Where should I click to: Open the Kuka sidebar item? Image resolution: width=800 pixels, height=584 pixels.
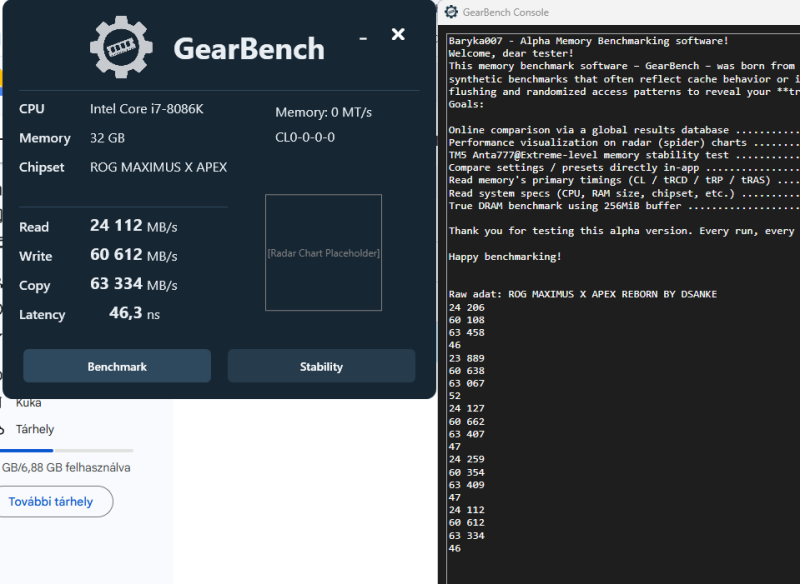click(28, 403)
